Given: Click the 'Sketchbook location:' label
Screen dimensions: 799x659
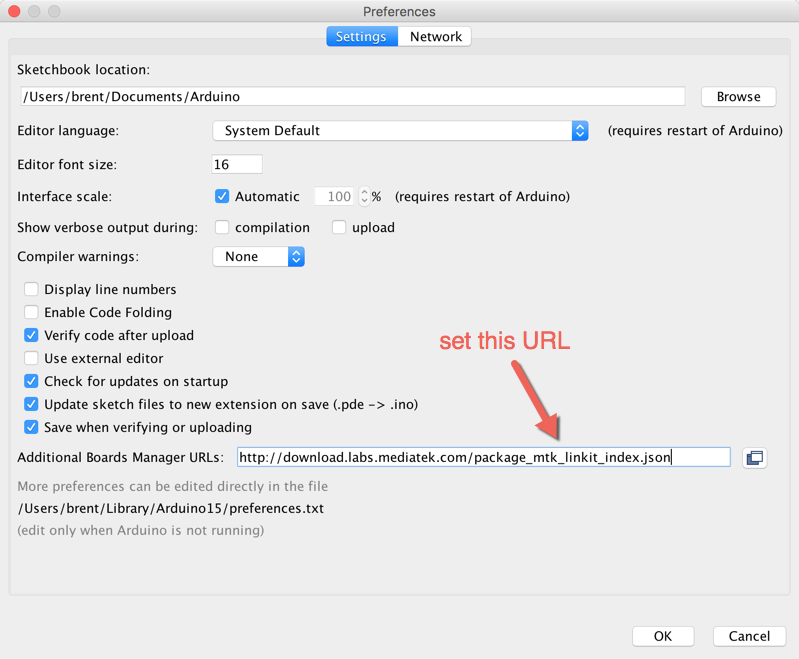Looking at the screenshot, I should tap(84, 70).
